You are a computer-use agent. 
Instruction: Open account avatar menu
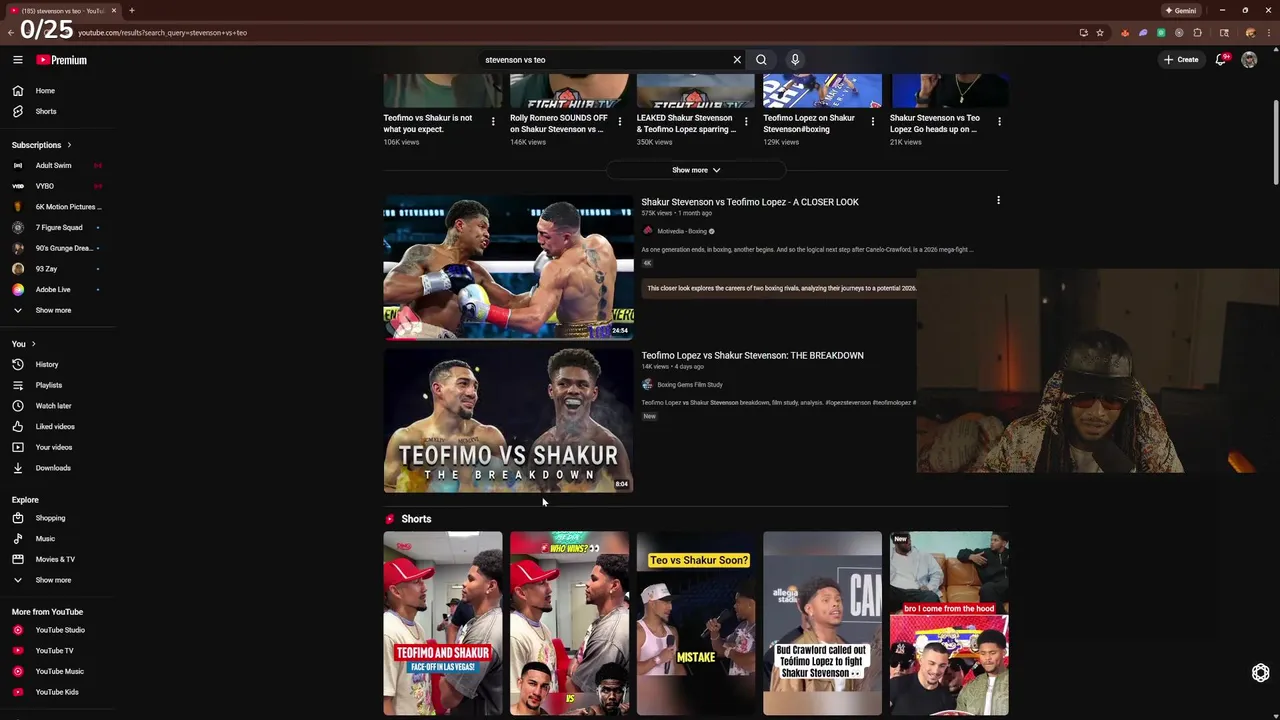[x=1249, y=60]
